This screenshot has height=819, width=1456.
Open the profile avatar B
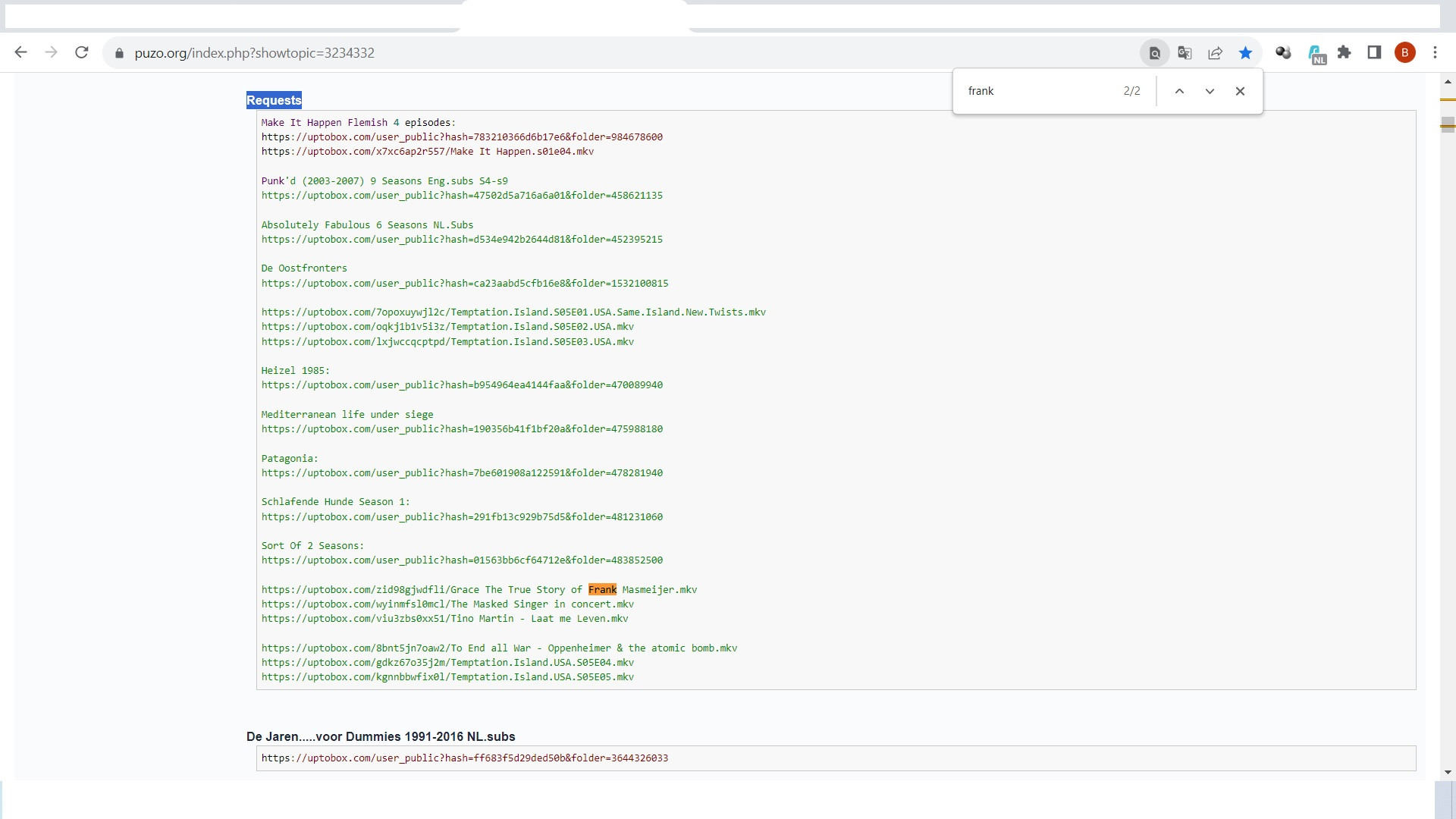pos(1404,52)
